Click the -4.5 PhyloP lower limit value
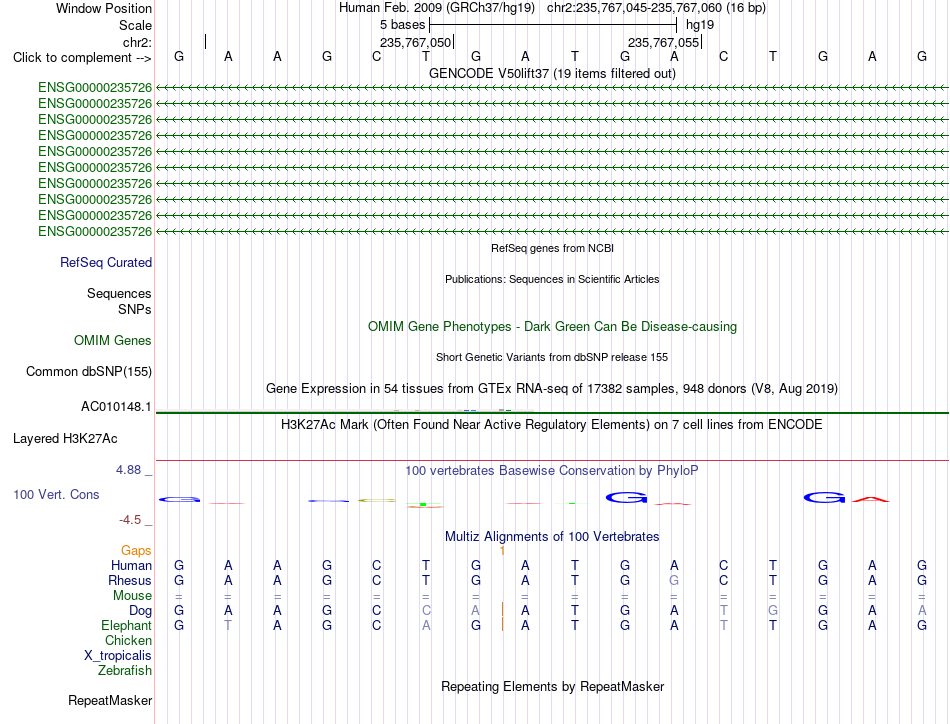This screenshot has width=950, height=724. (130, 520)
